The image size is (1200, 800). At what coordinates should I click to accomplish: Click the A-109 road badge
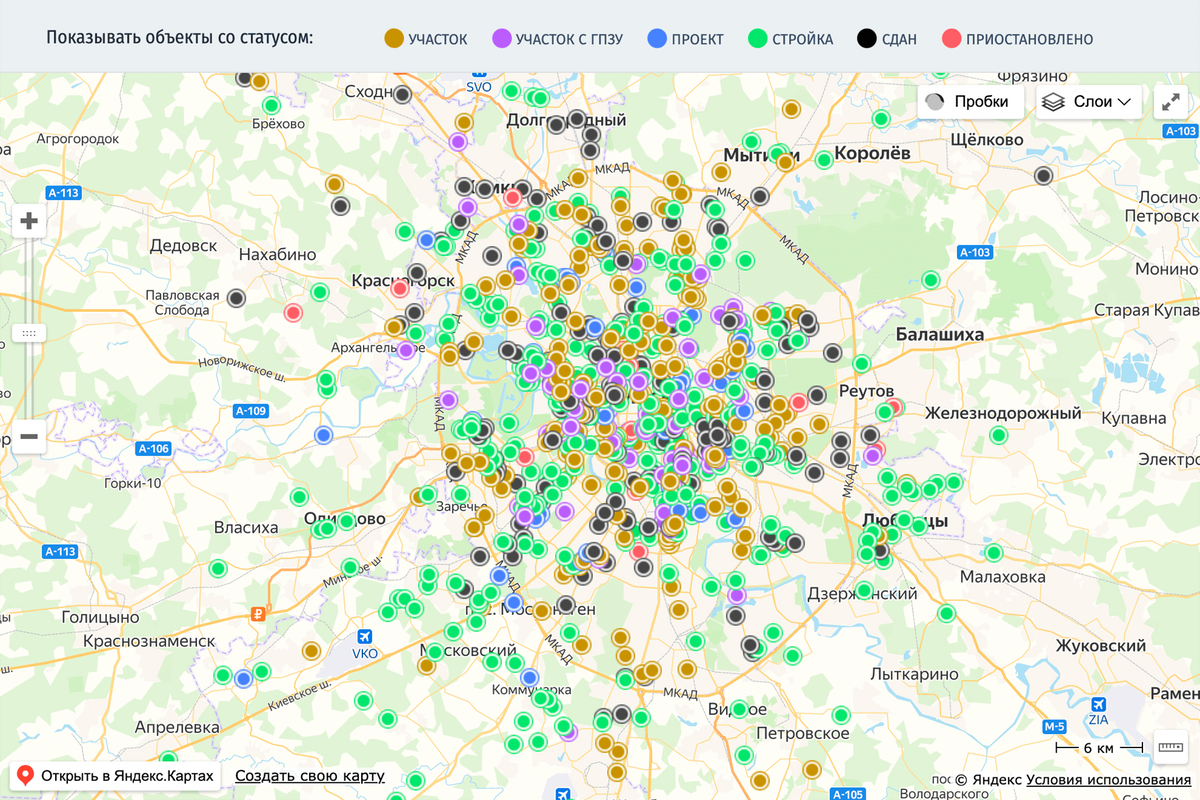pyautogui.click(x=251, y=411)
